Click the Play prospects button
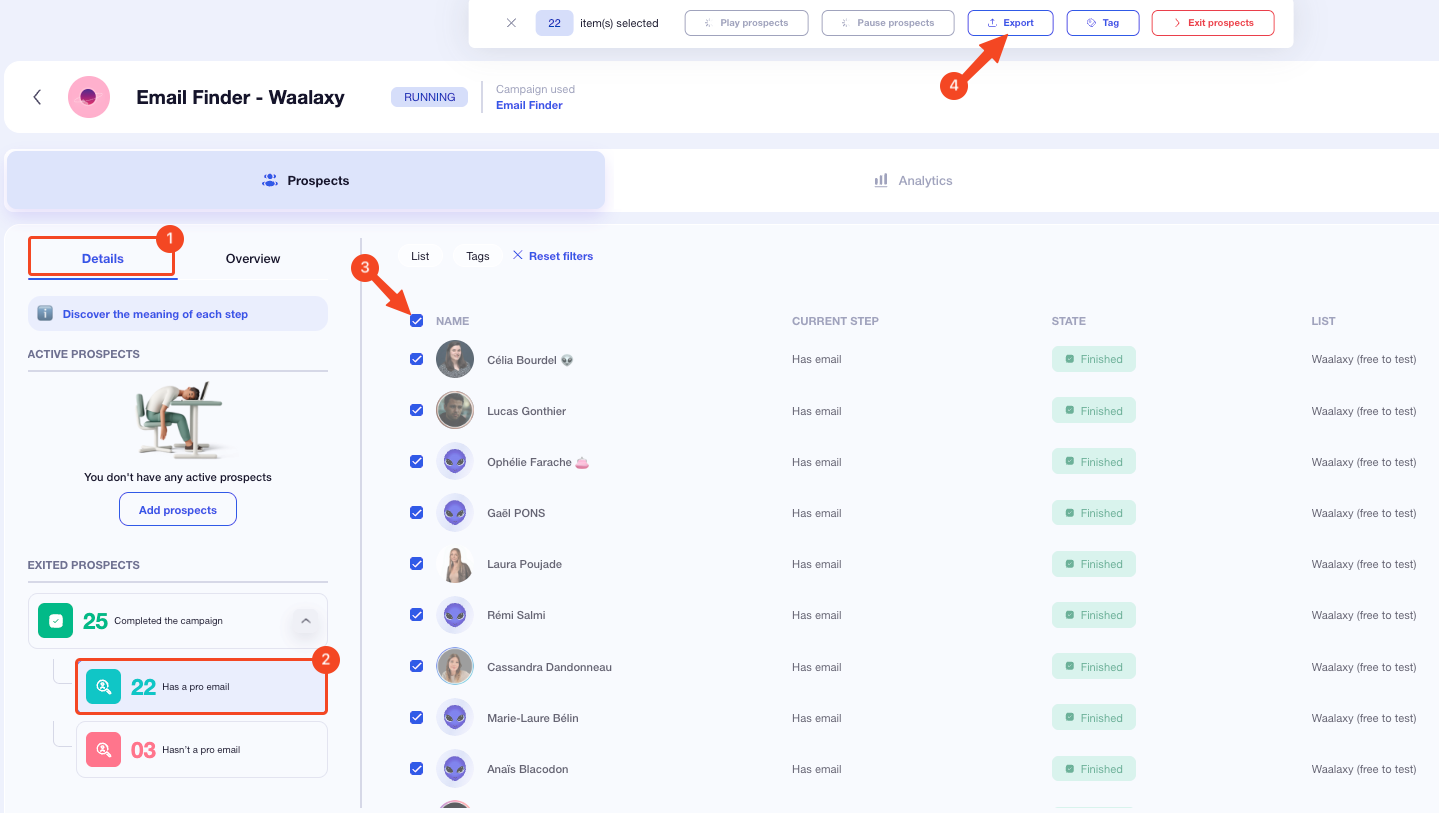The height and width of the screenshot is (813, 1439). pos(746,23)
